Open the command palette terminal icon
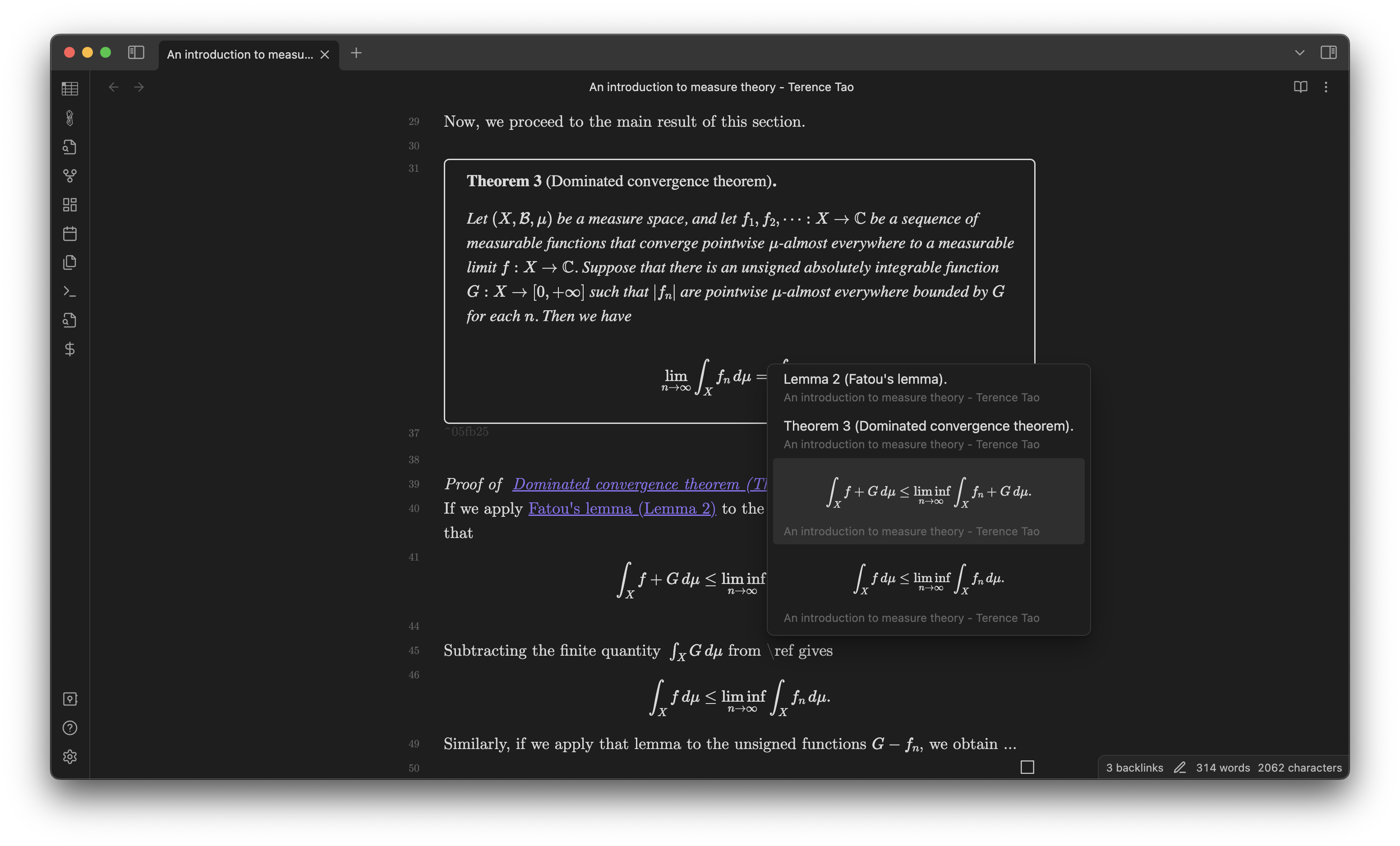Screen dimensions: 1400x846 coord(70,291)
